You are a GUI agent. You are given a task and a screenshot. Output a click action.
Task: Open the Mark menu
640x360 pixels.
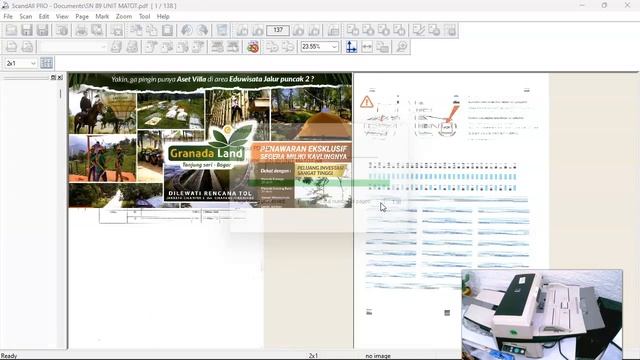point(102,16)
